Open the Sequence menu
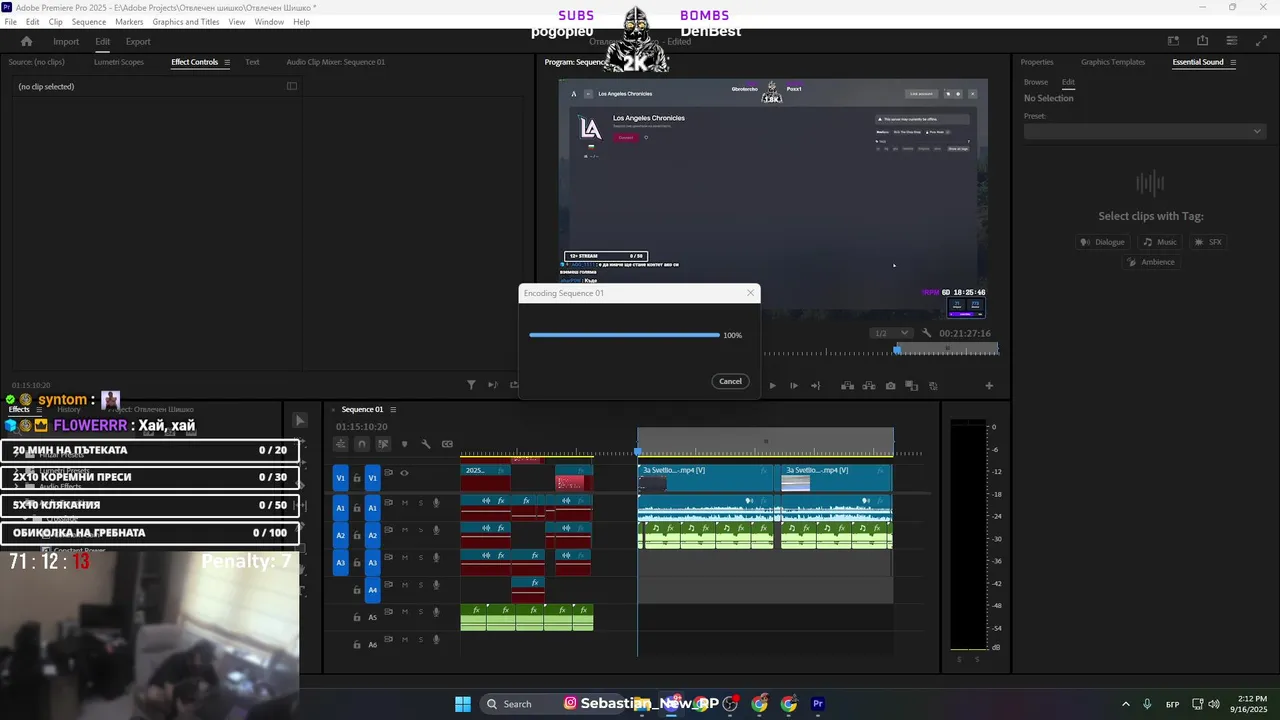 pos(89,22)
